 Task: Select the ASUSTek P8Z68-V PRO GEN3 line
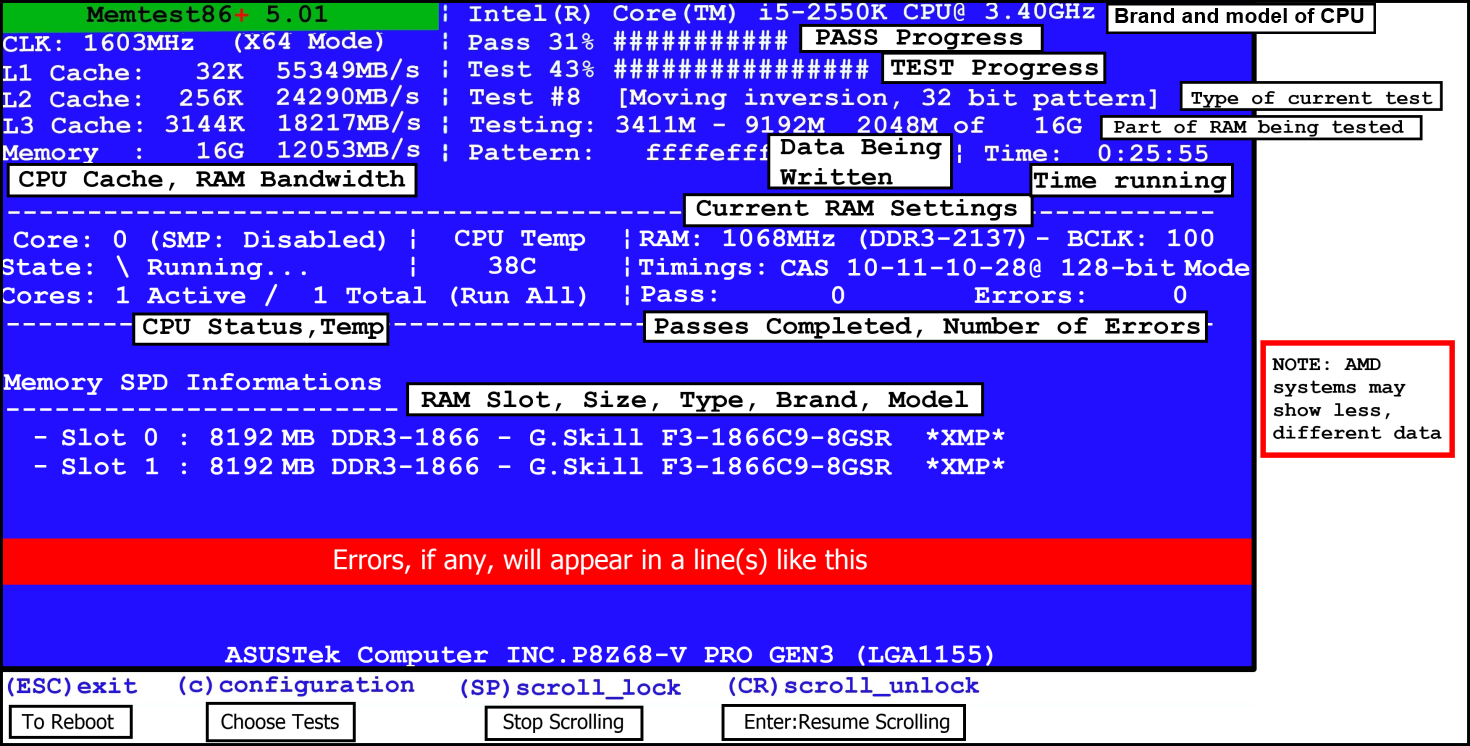(610, 655)
